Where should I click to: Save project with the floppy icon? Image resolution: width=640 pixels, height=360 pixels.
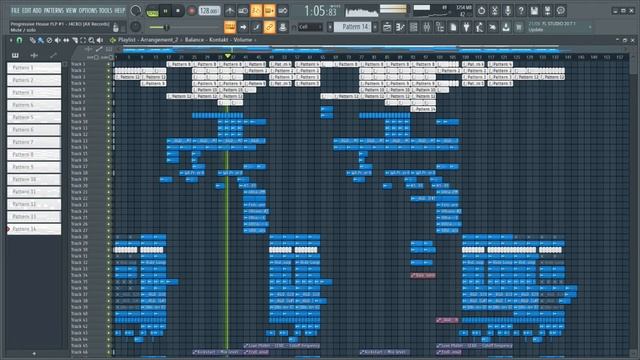[x=534, y=11]
